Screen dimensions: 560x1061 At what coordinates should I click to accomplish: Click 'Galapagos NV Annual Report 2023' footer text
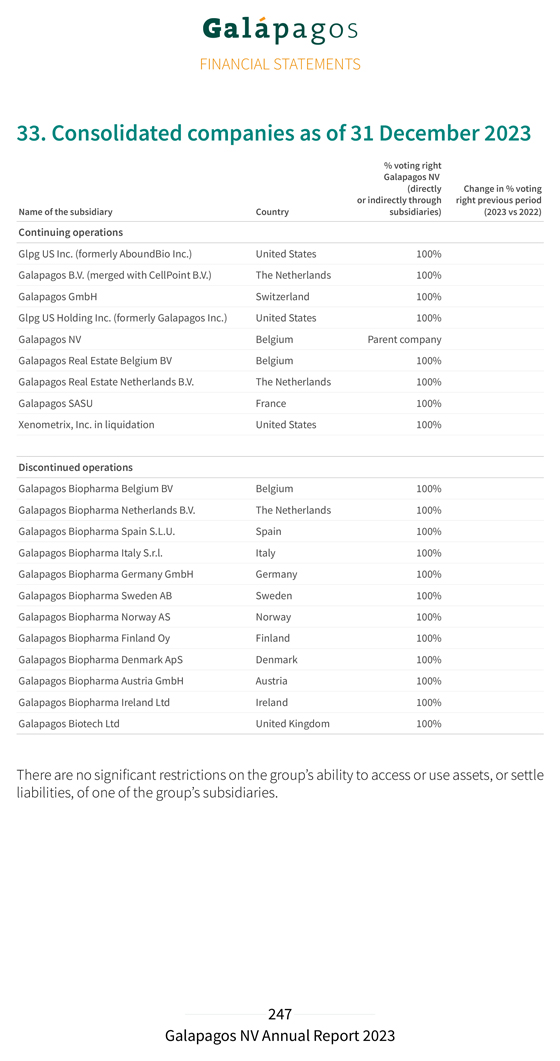coord(280,1036)
